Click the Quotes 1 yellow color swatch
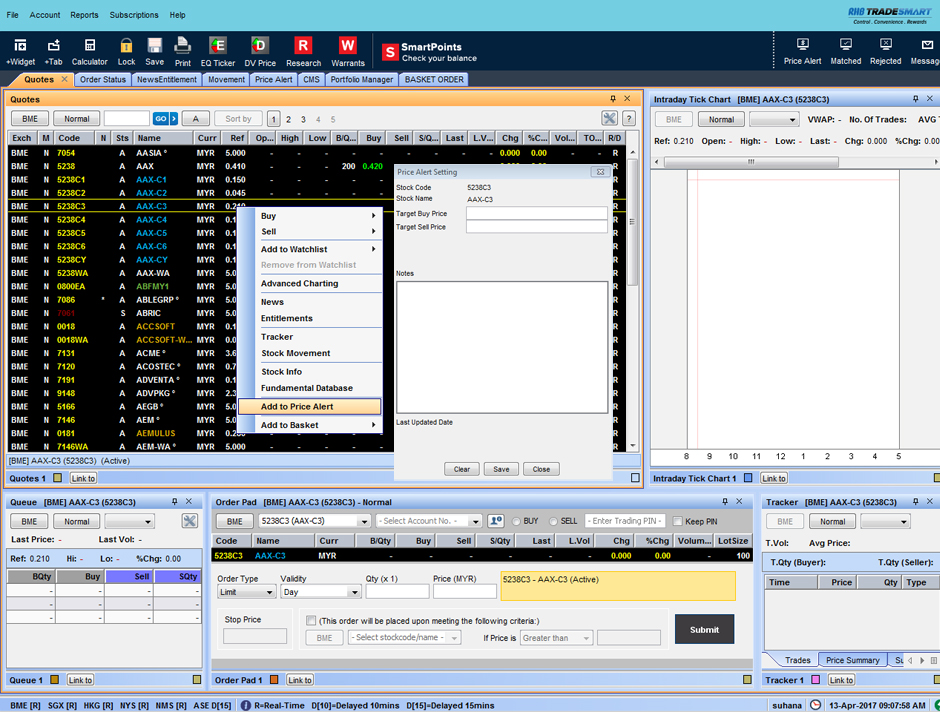This screenshot has height=712, width=940. tap(58, 478)
